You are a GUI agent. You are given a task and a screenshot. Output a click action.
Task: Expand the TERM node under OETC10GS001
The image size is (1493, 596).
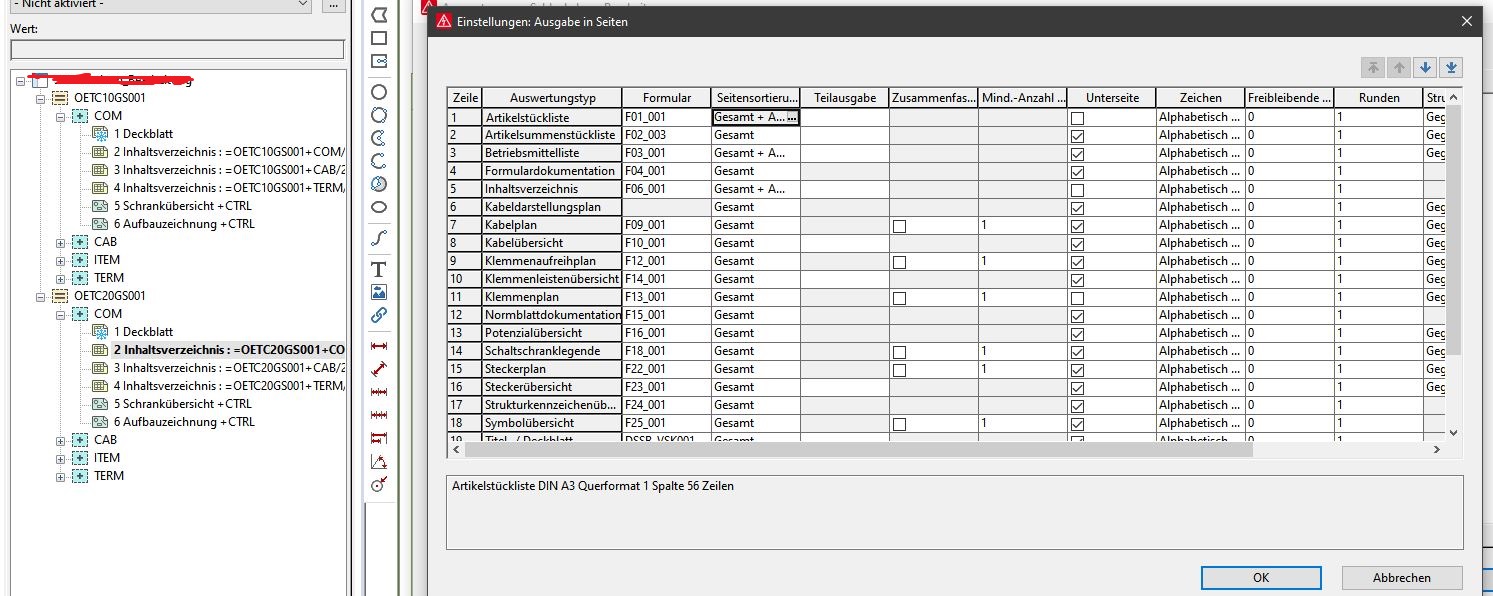(x=60, y=278)
